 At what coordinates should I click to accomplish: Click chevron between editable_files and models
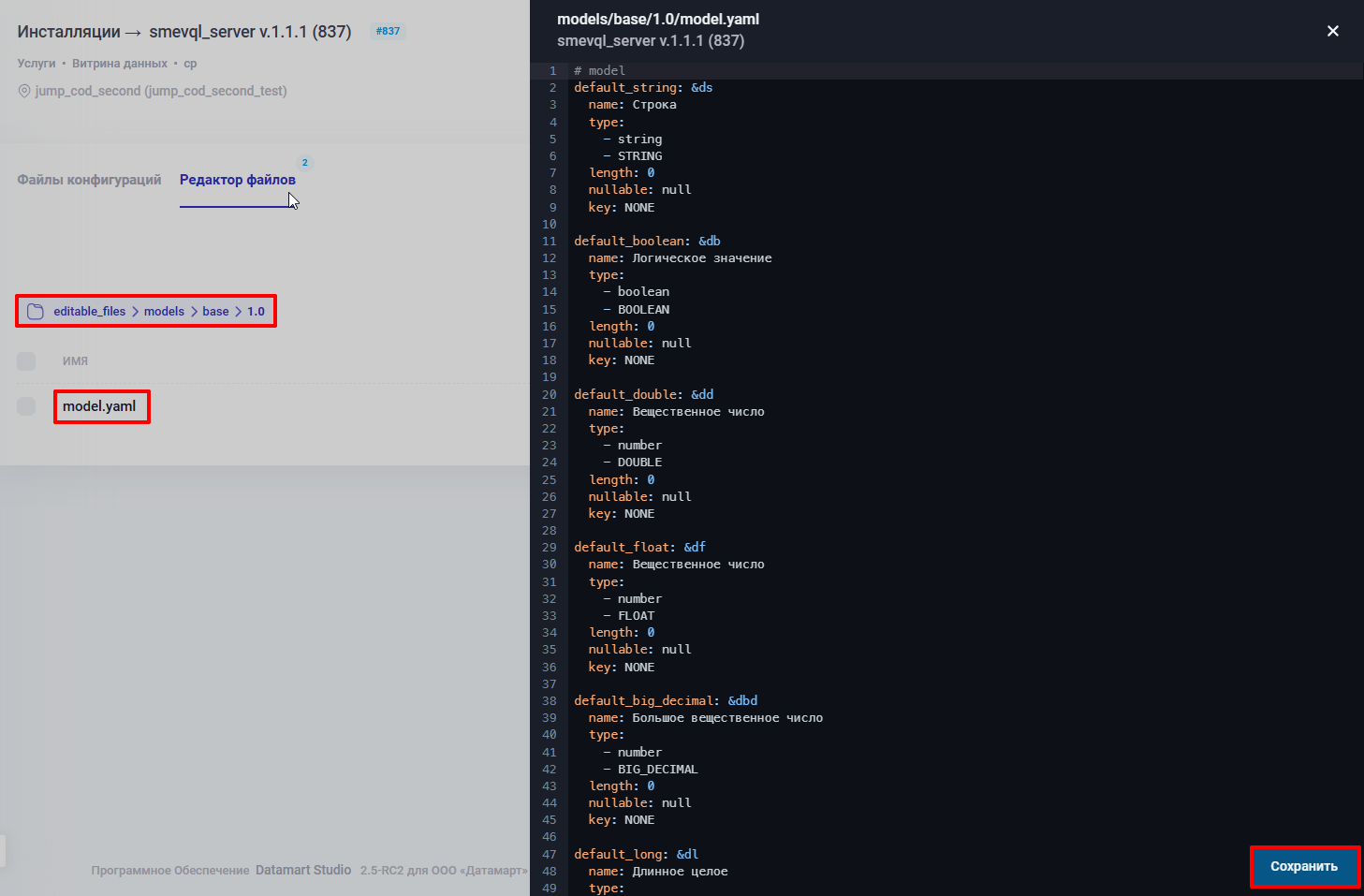(135, 312)
